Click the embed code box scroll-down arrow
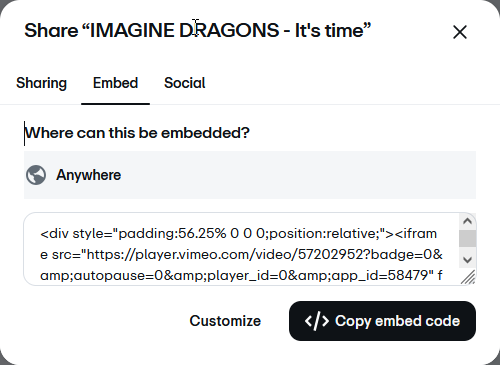This screenshot has width=500, height=365. pos(467,260)
